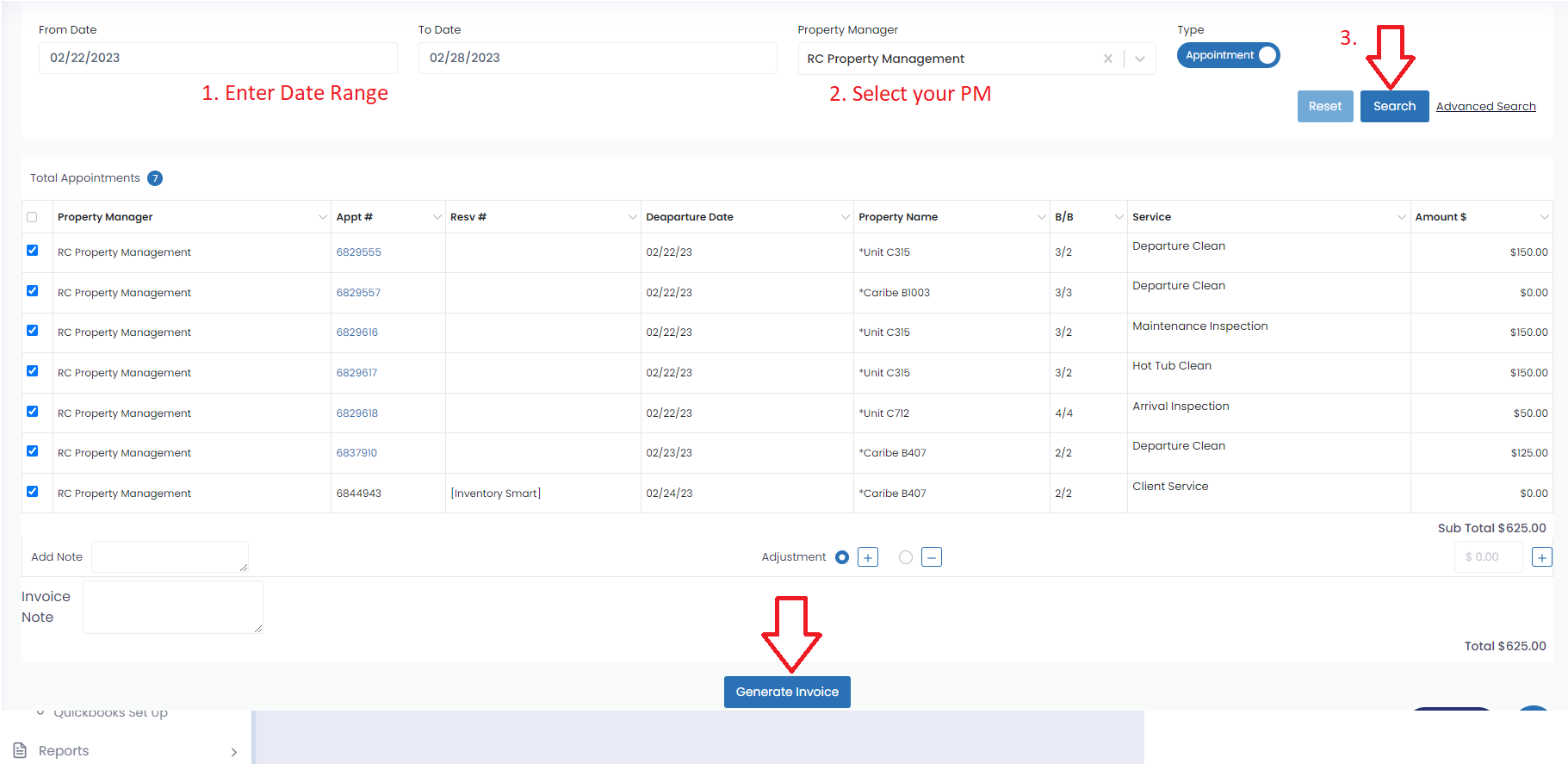Toggle the select-all checkbox in table header
Screen dimensions: 1568x764
coord(32,217)
